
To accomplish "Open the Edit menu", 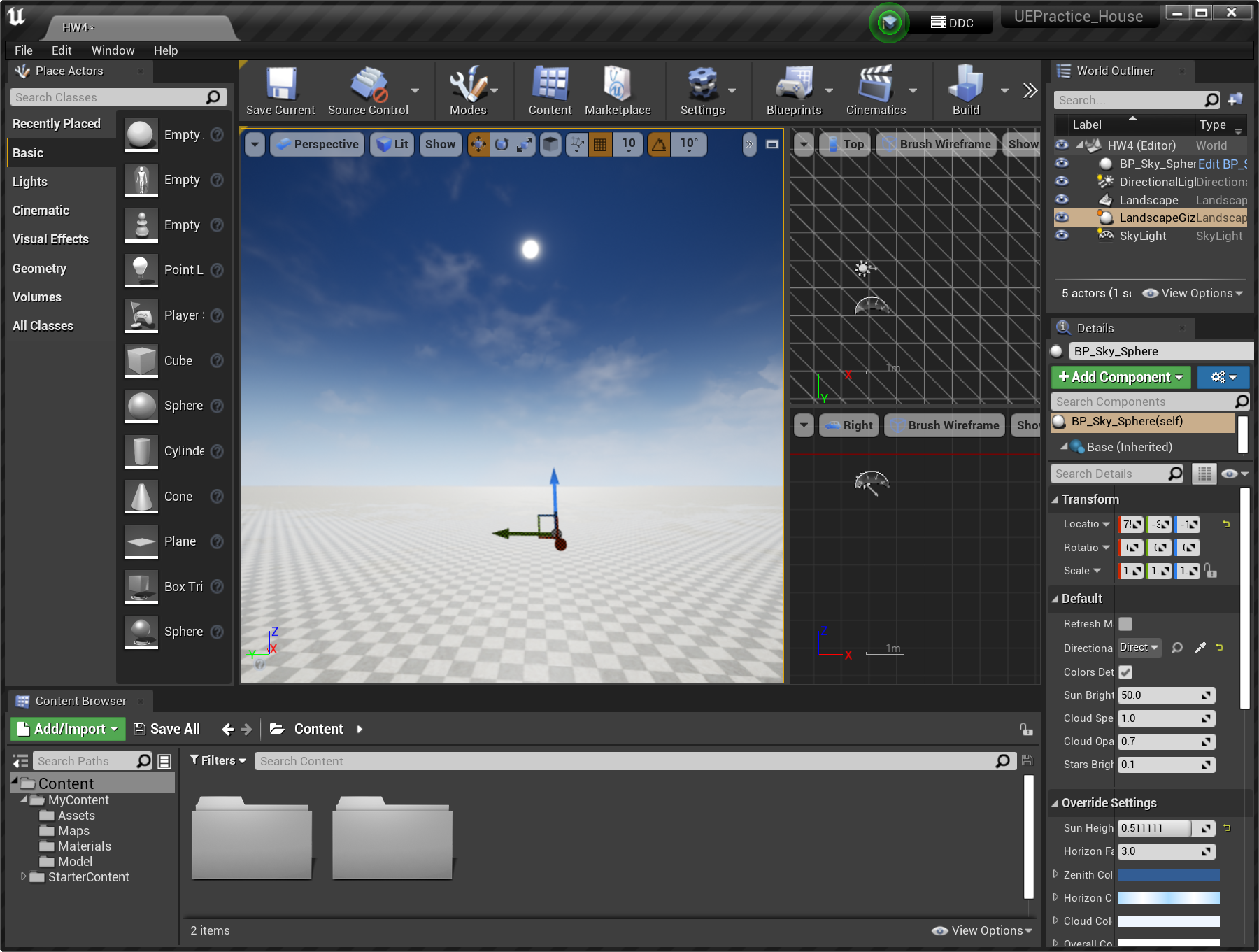I will tap(62, 50).
